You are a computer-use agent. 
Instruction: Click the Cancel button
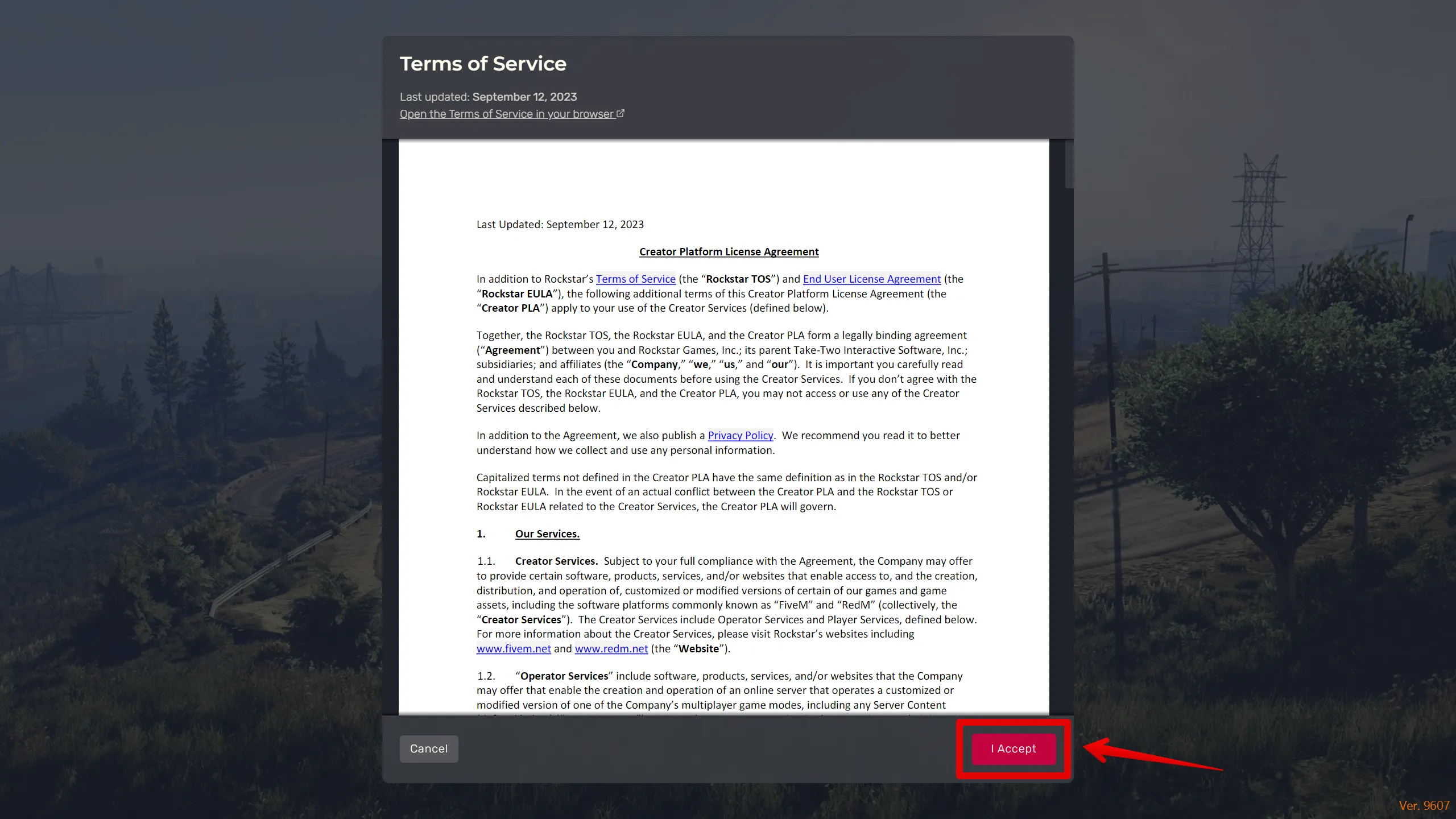click(429, 748)
